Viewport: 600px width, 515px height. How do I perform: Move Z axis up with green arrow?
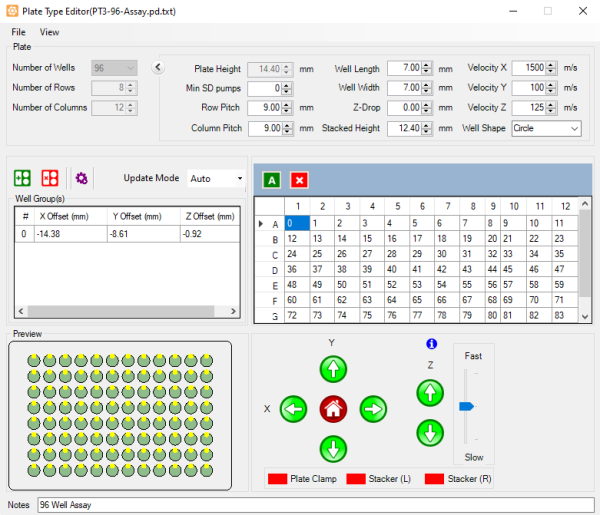[x=430, y=393]
